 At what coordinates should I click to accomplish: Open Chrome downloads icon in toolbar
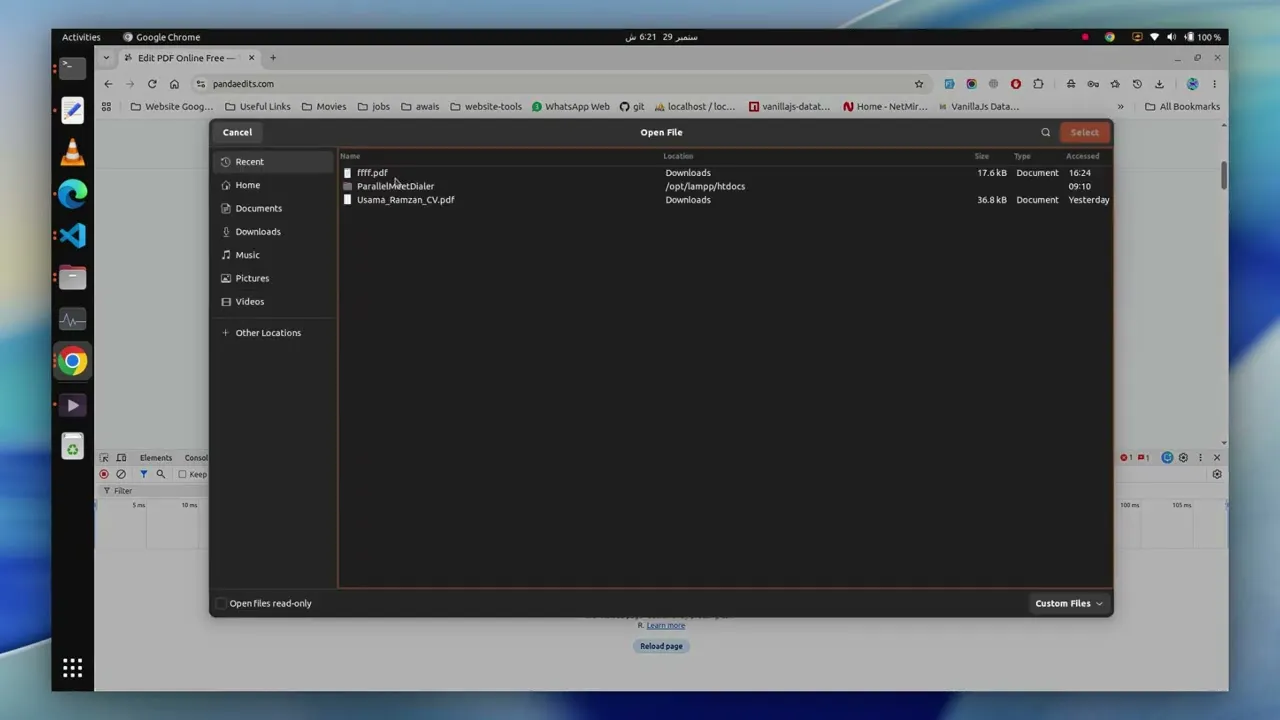tap(1159, 84)
